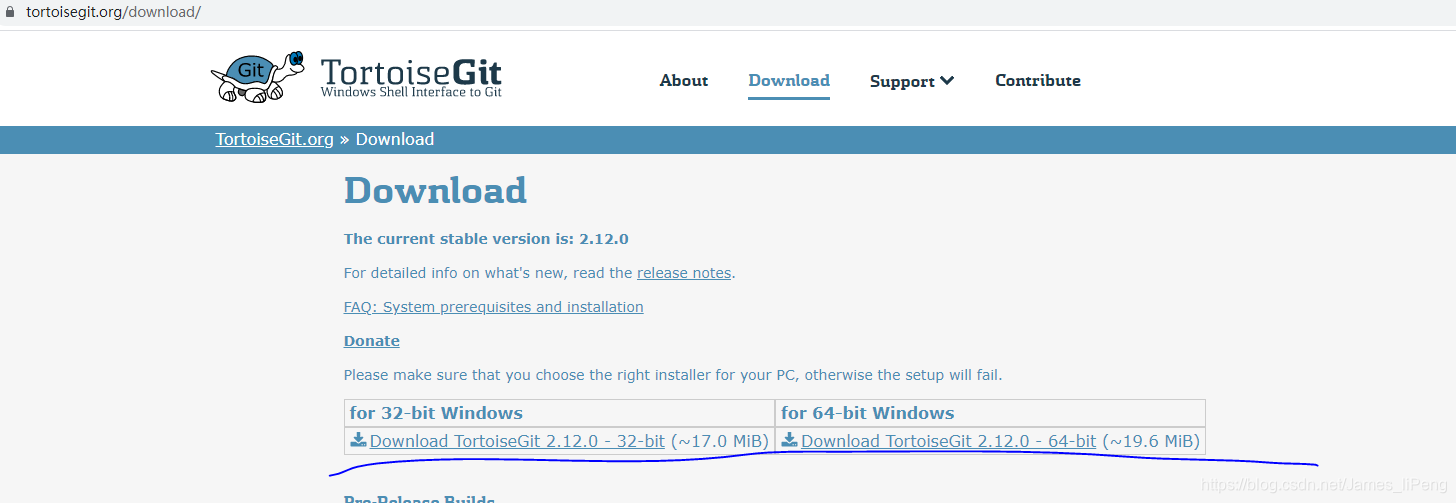Image resolution: width=1456 pixels, height=503 pixels.
Task: Click 'The current stable version is: 2.12.0' text
Action: click(x=486, y=239)
